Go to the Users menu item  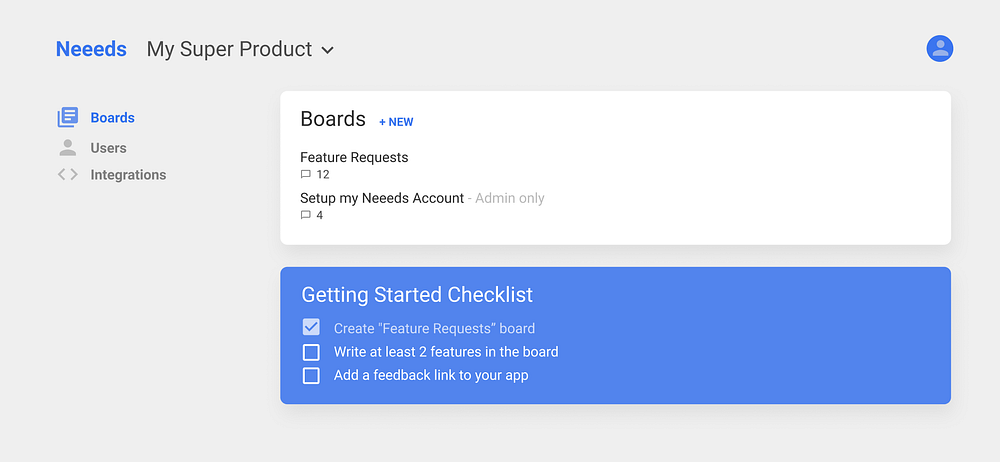coord(108,148)
